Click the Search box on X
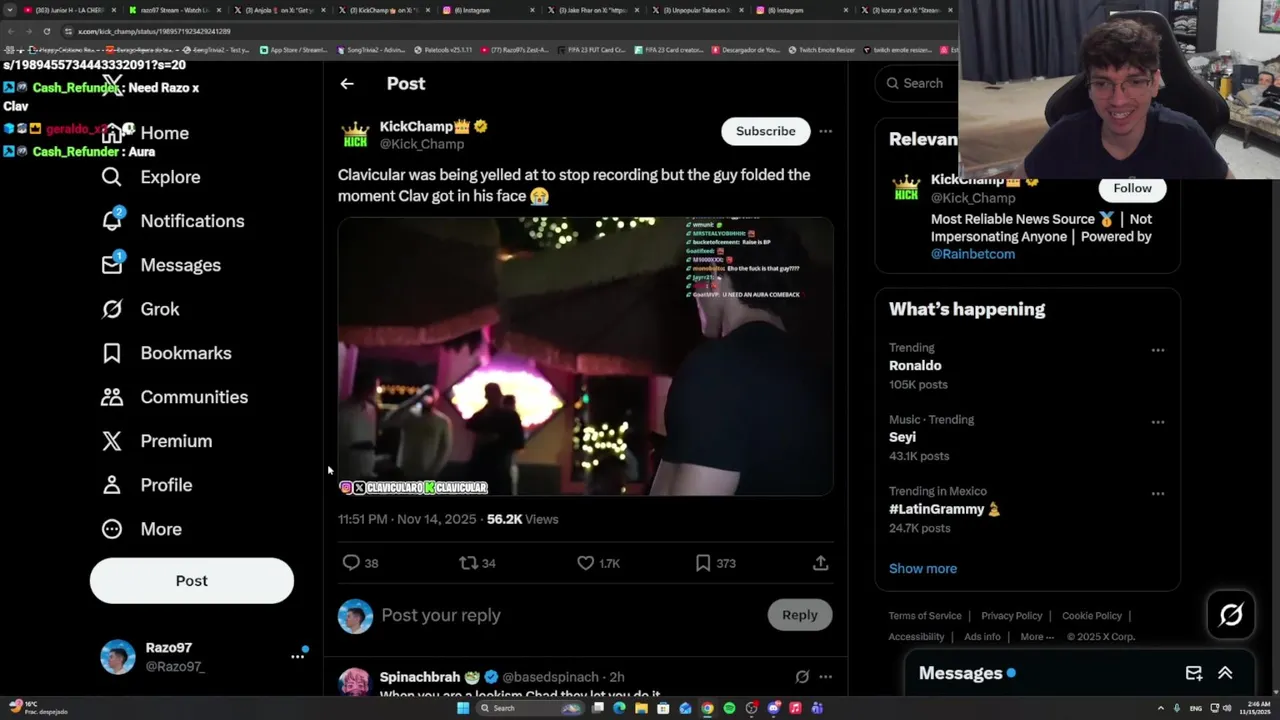The width and height of the screenshot is (1280, 720). pos(916,83)
